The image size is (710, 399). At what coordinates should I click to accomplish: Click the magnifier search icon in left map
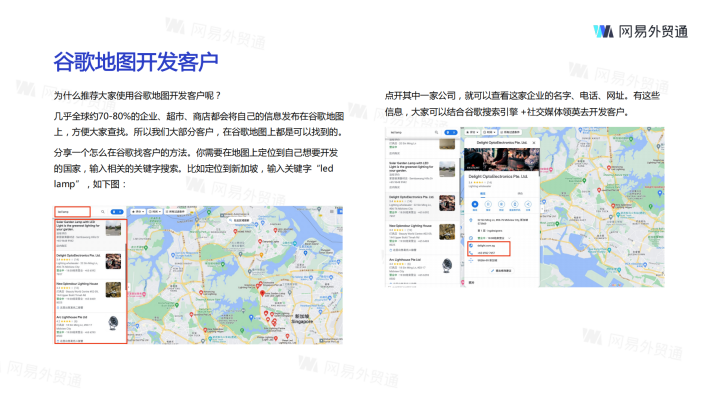(x=103, y=212)
